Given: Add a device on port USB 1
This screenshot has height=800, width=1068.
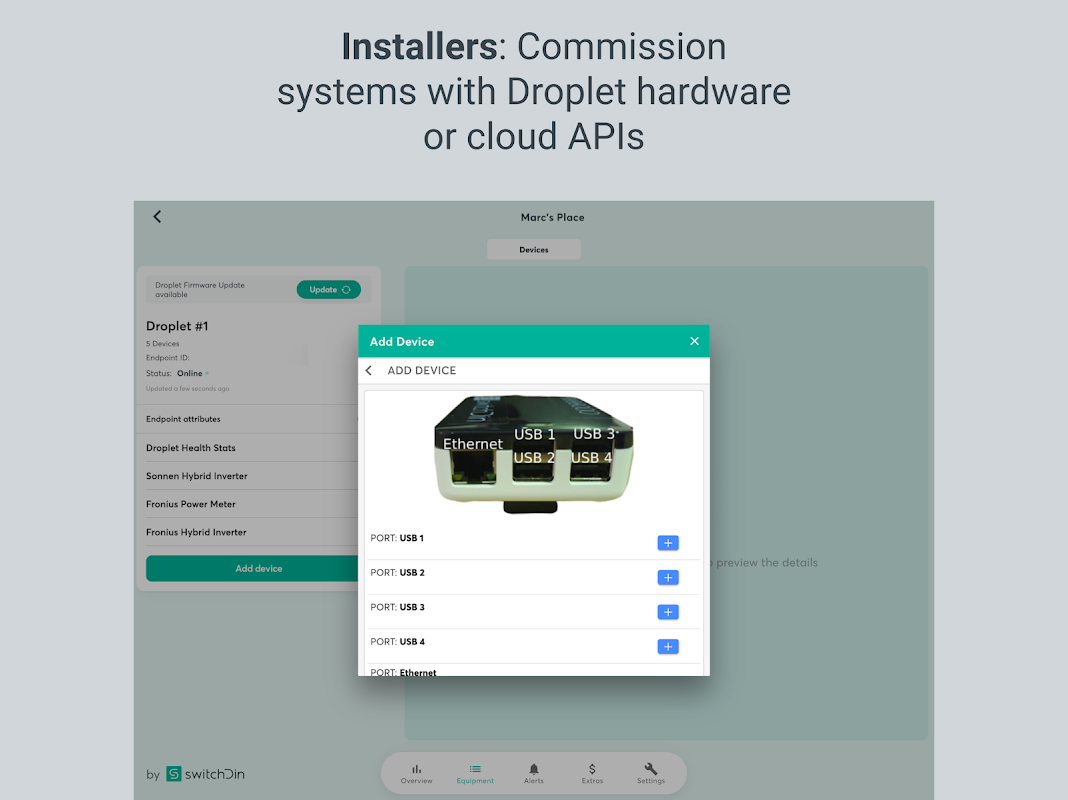Looking at the screenshot, I should [x=668, y=543].
